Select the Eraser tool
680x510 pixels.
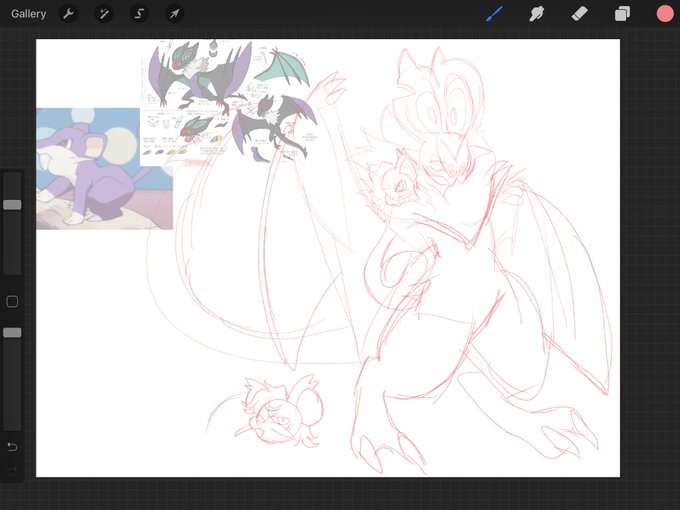coord(579,14)
